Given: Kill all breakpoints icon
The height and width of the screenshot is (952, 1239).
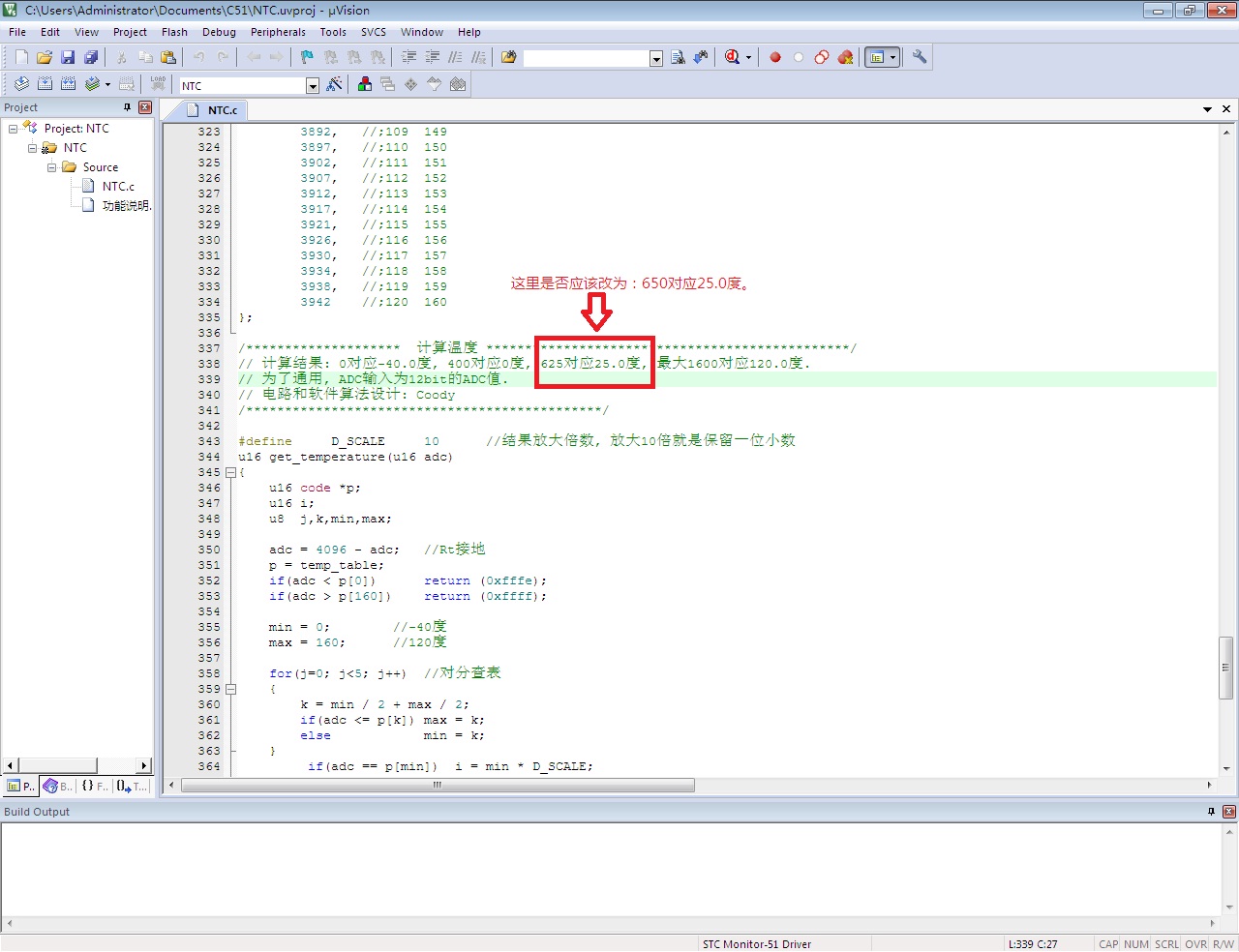Looking at the screenshot, I should point(845,58).
